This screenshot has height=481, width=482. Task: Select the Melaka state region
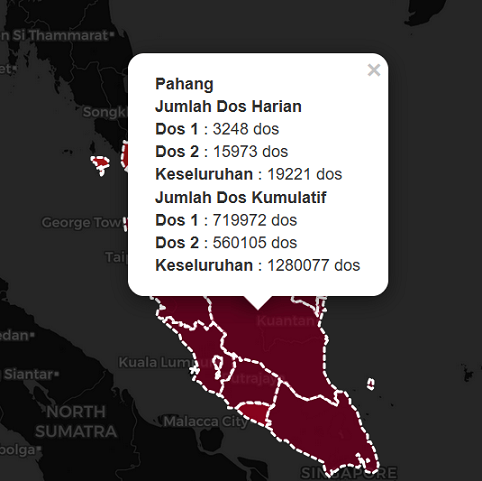255,413
